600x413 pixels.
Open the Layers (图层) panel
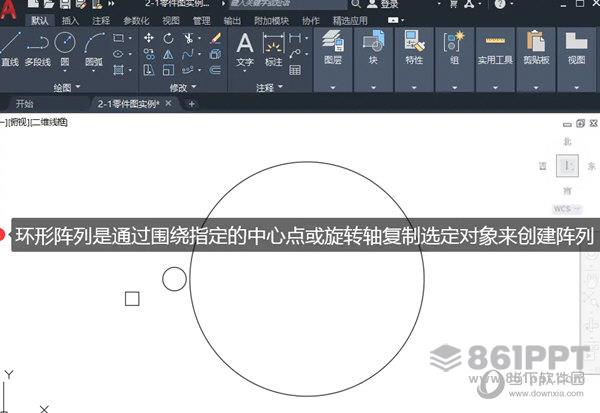333,48
